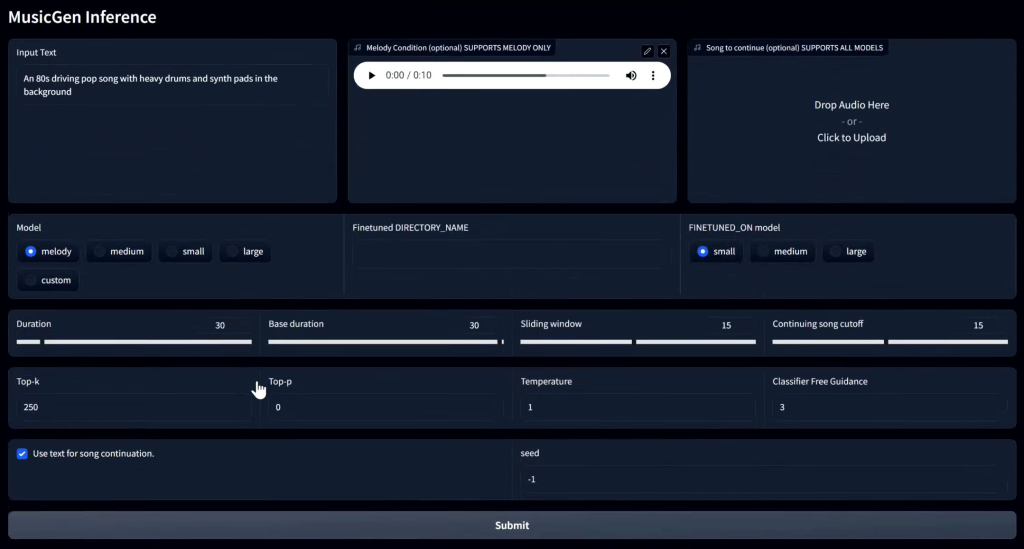Edit the melody condition audio clip
Screen dimensions: 1024x549
pyautogui.click(x=647, y=51)
